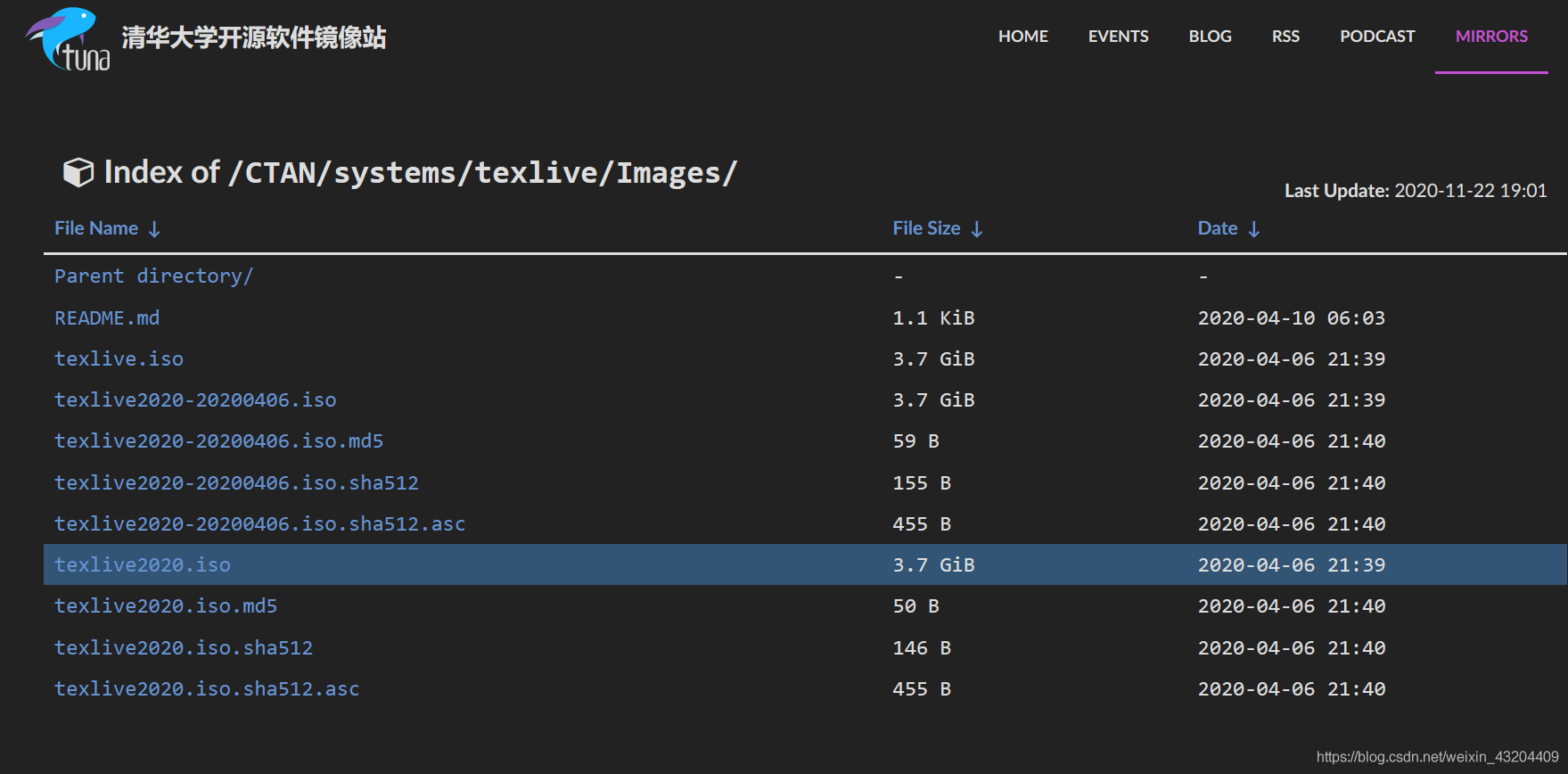Open the PODCAST page
Image resolution: width=1568 pixels, height=774 pixels.
click(1377, 37)
